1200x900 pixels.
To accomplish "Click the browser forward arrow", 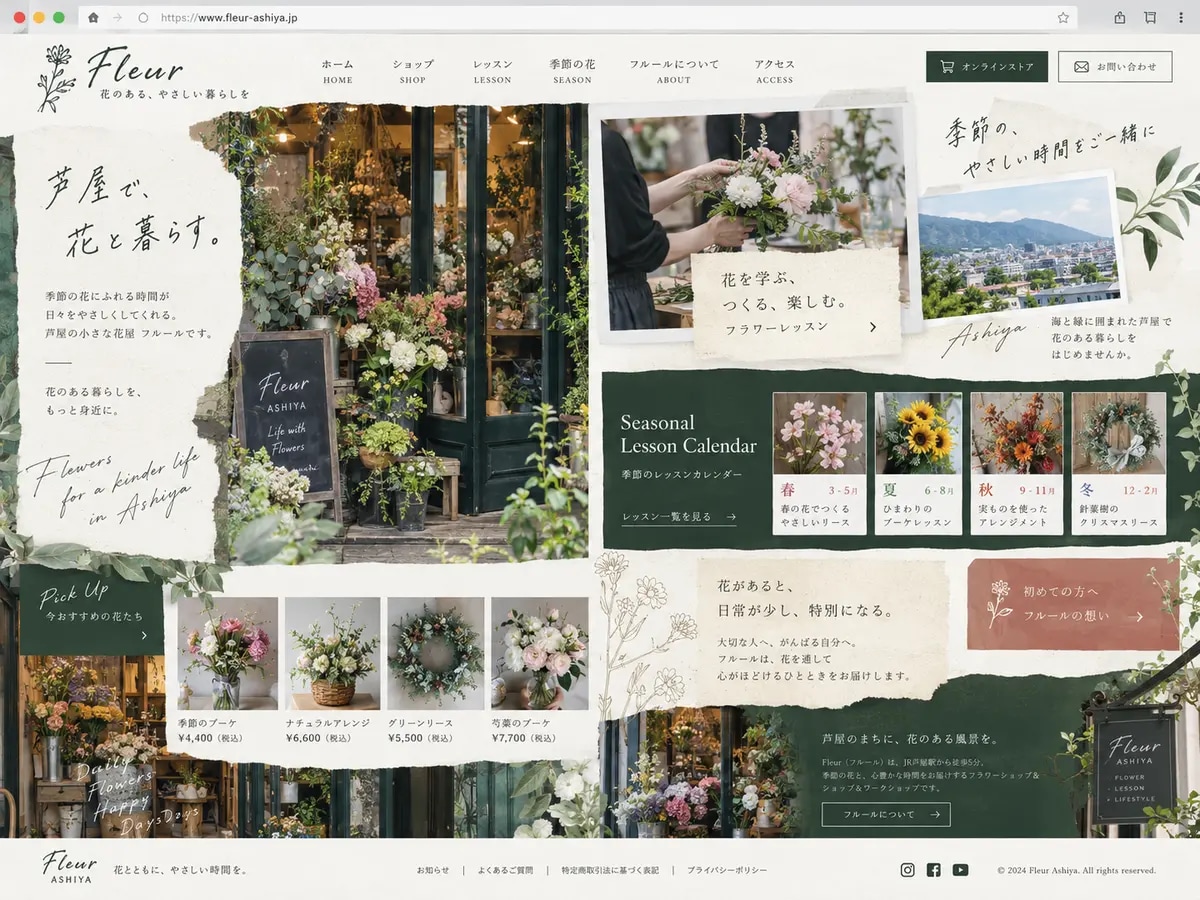I will pos(118,18).
